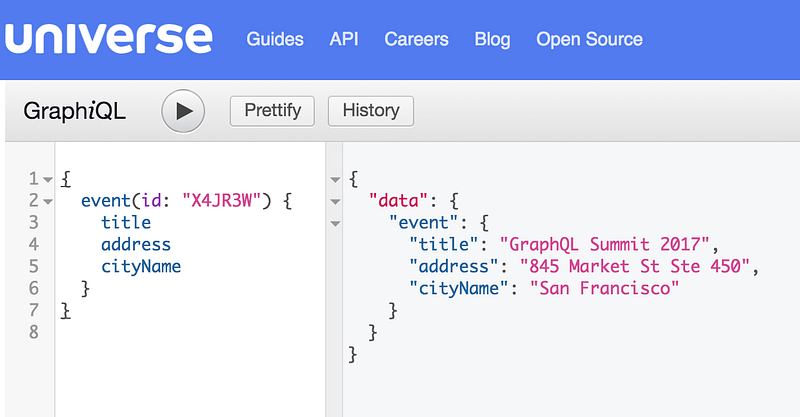Collapse the "data" object in the results
The height and width of the screenshot is (417, 800).
pyautogui.click(x=334, y=201)
